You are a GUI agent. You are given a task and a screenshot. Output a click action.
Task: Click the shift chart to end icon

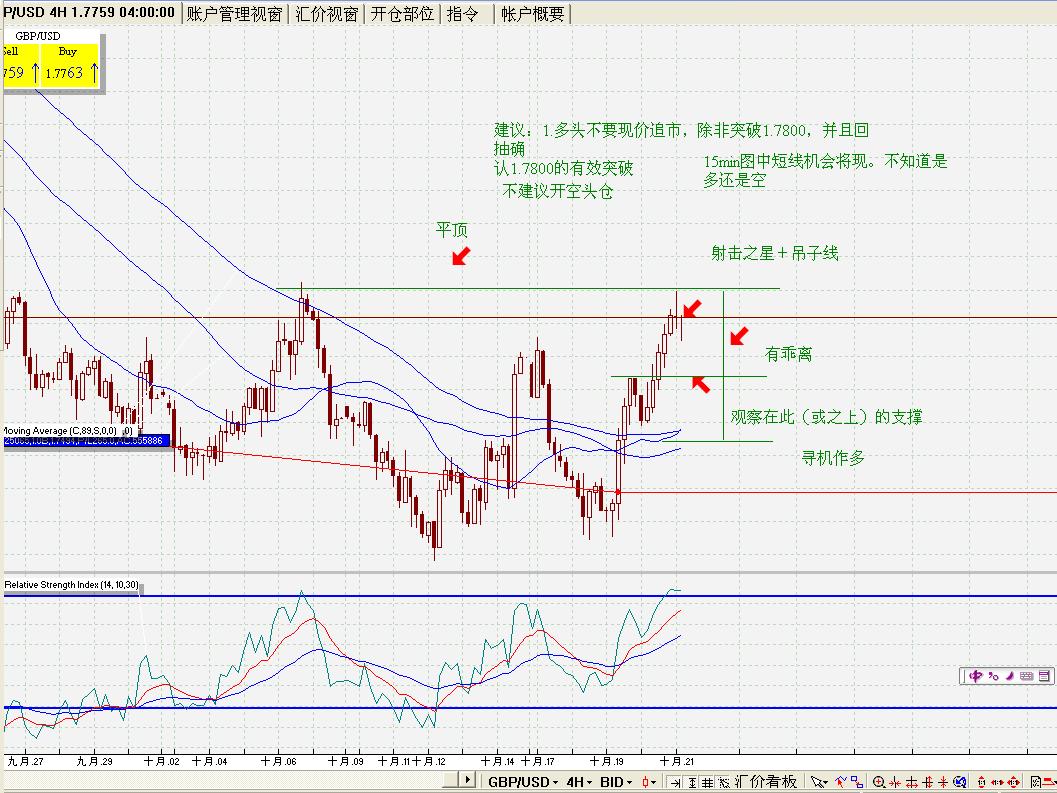pyautogui.click(x=675, y=783)
